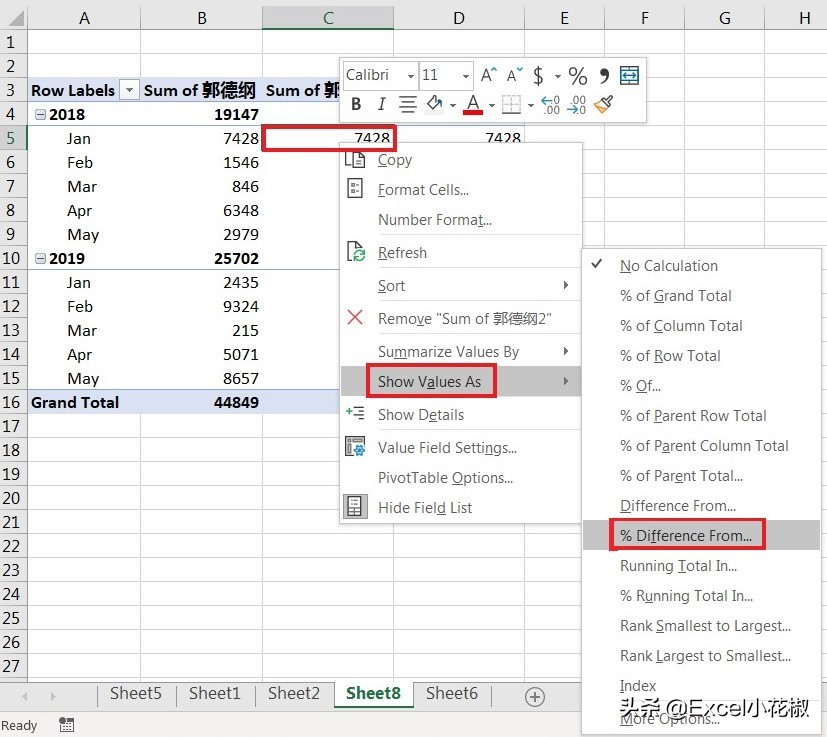This screenshot has width=827, height=737.
Task: Click Refresh in the context menu
Action: point(402,253)
